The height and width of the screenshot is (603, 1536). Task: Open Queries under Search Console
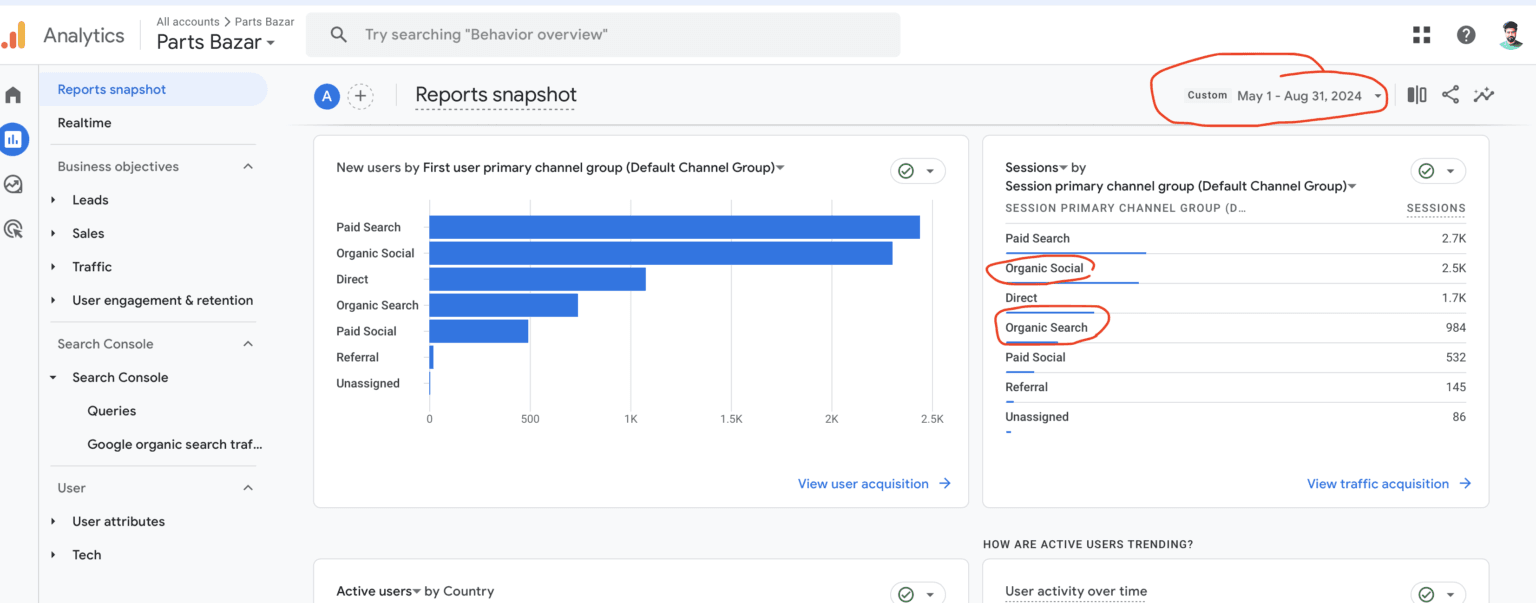111,411
